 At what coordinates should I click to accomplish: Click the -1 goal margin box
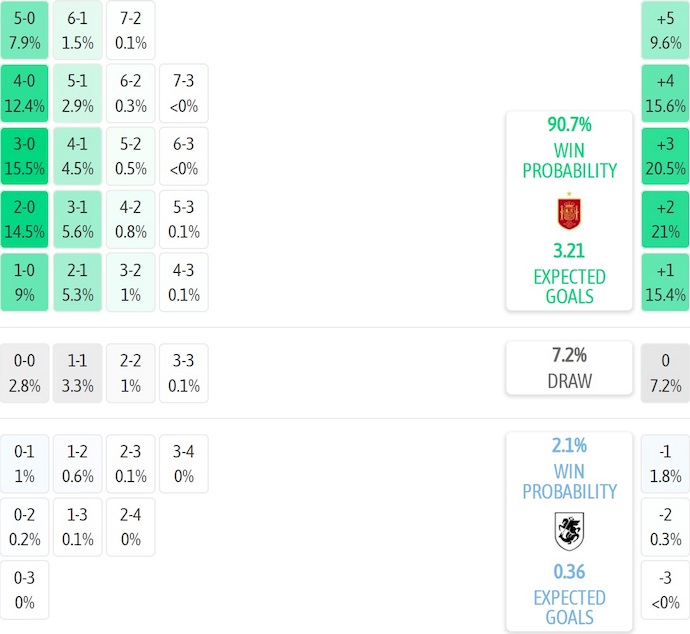666,464
